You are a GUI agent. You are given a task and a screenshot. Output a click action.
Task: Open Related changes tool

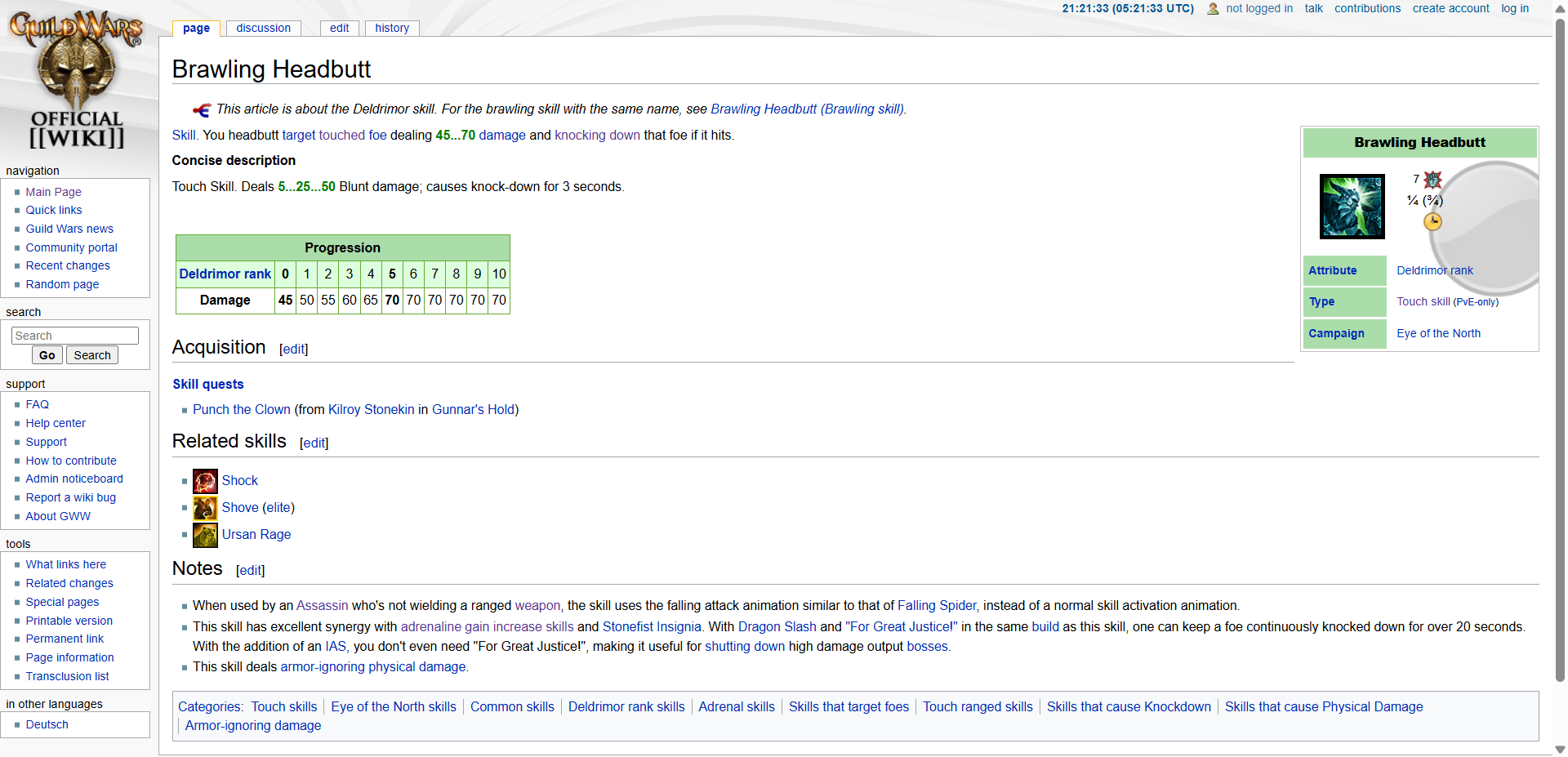pos(69,583)
